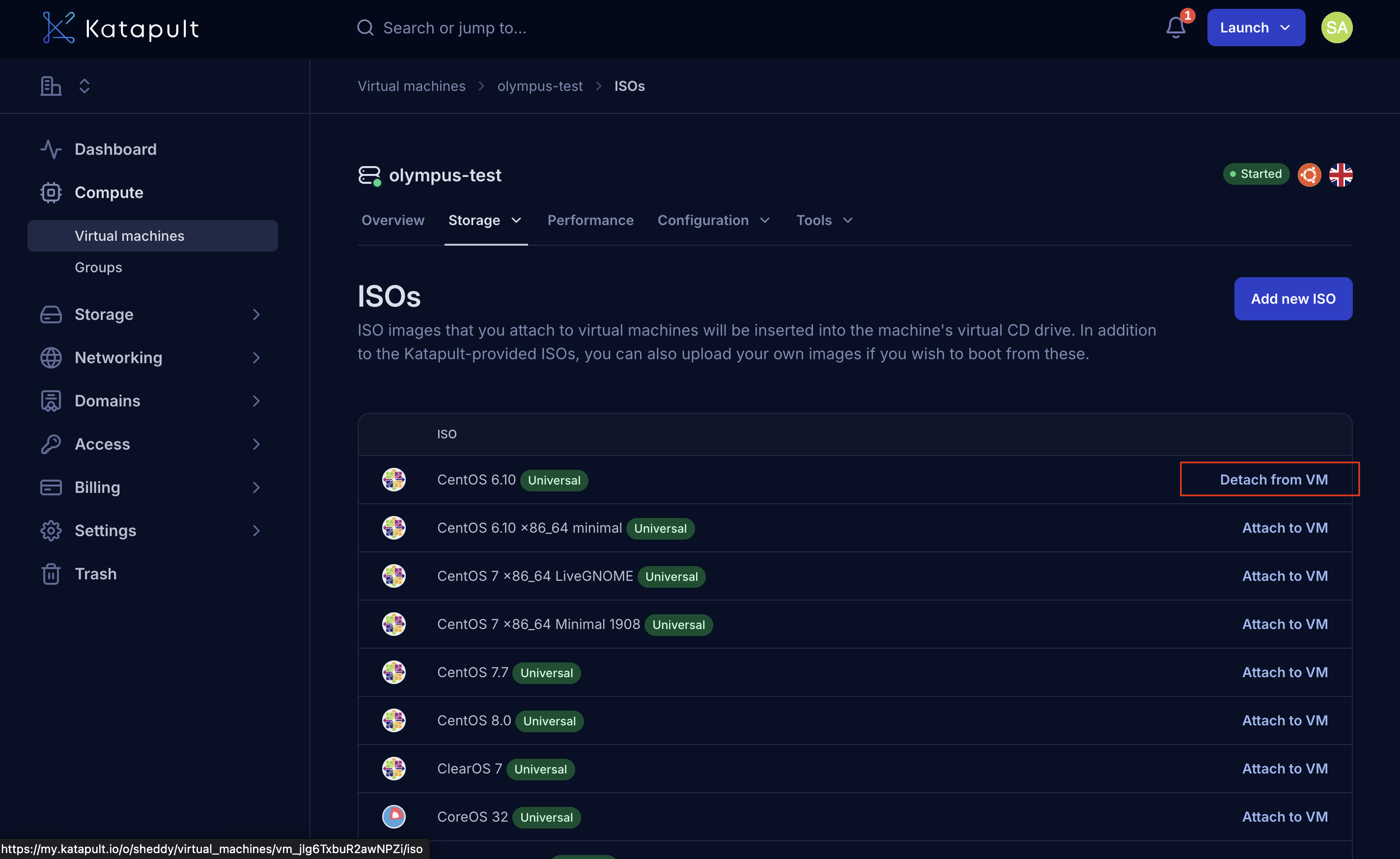
Task: Open the organization switcher arrows
Action: pyautogui.click(x=84, y=86)
